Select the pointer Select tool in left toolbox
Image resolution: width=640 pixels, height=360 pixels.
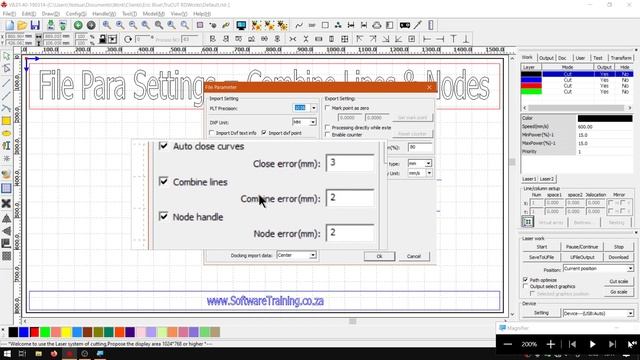click(6, 56)
